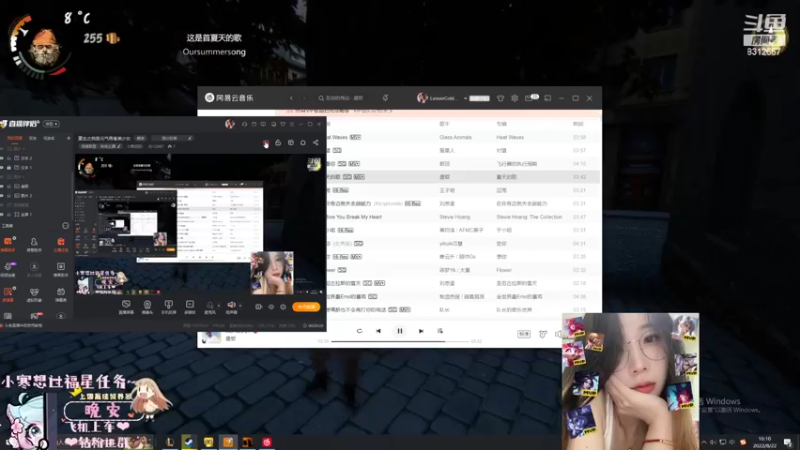Open the first source icon in streaming toolbar

(x=126, y=307)
